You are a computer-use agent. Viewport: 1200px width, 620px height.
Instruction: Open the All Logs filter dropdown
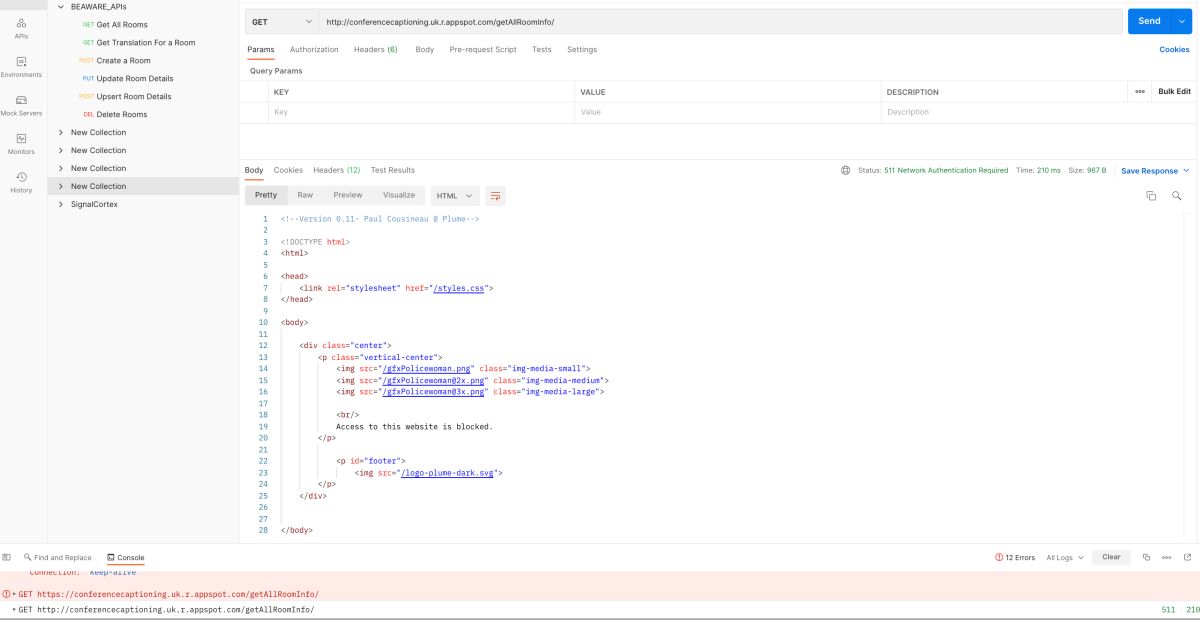coord(1065,557)
